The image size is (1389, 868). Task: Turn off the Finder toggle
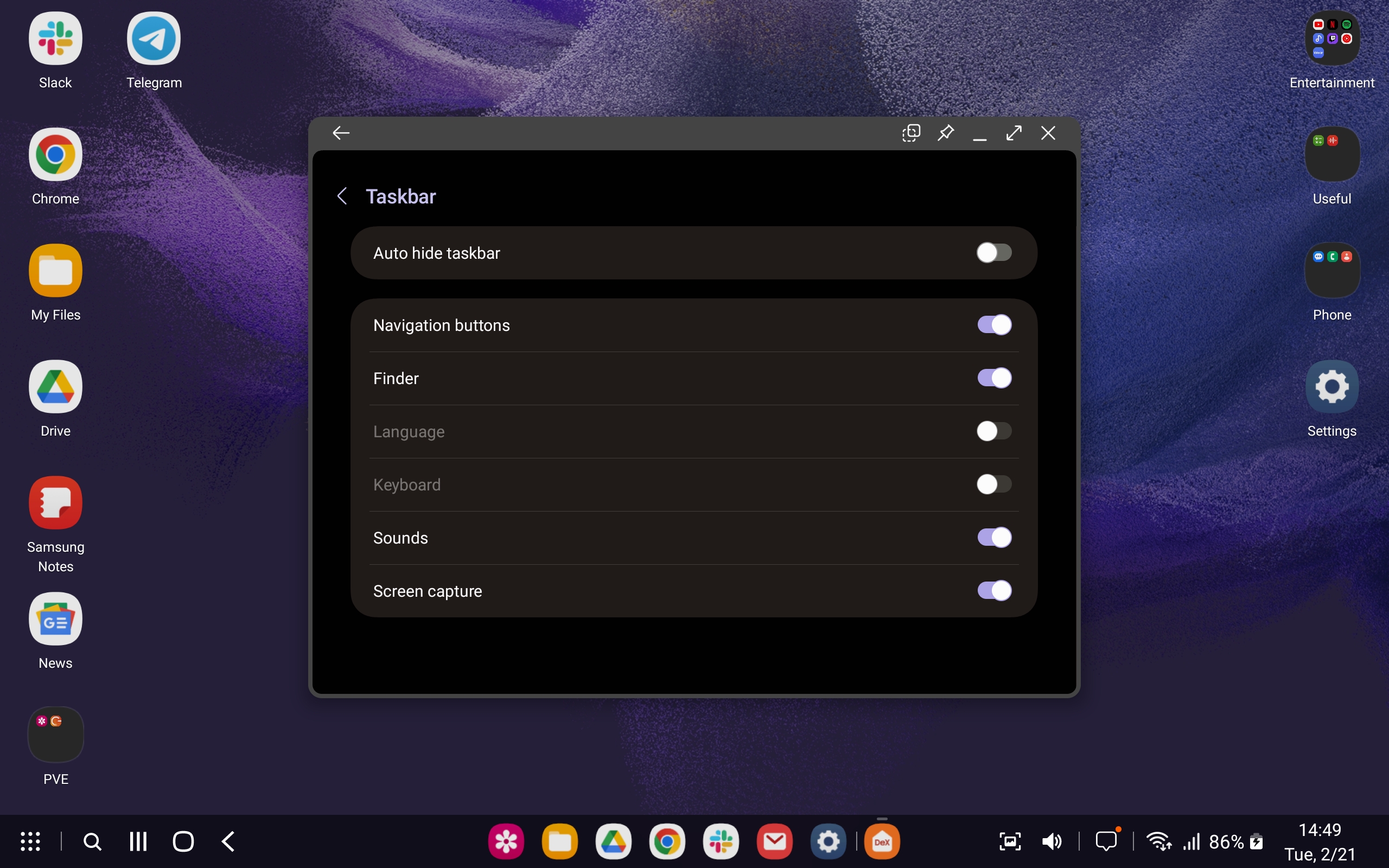[x=993, y=378]
